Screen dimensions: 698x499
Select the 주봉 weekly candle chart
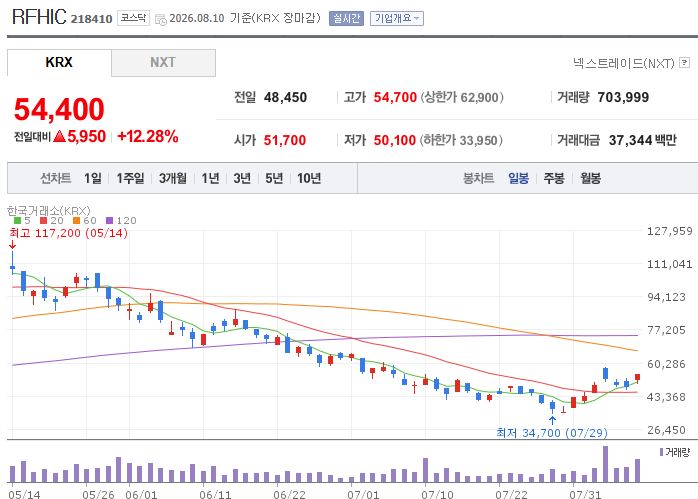[554, 179]
